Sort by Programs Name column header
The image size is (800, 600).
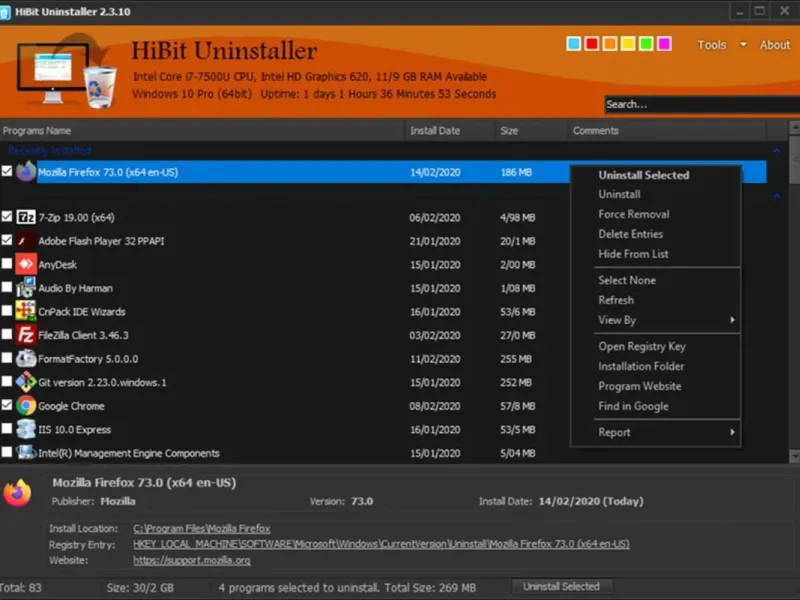(202, 131)
